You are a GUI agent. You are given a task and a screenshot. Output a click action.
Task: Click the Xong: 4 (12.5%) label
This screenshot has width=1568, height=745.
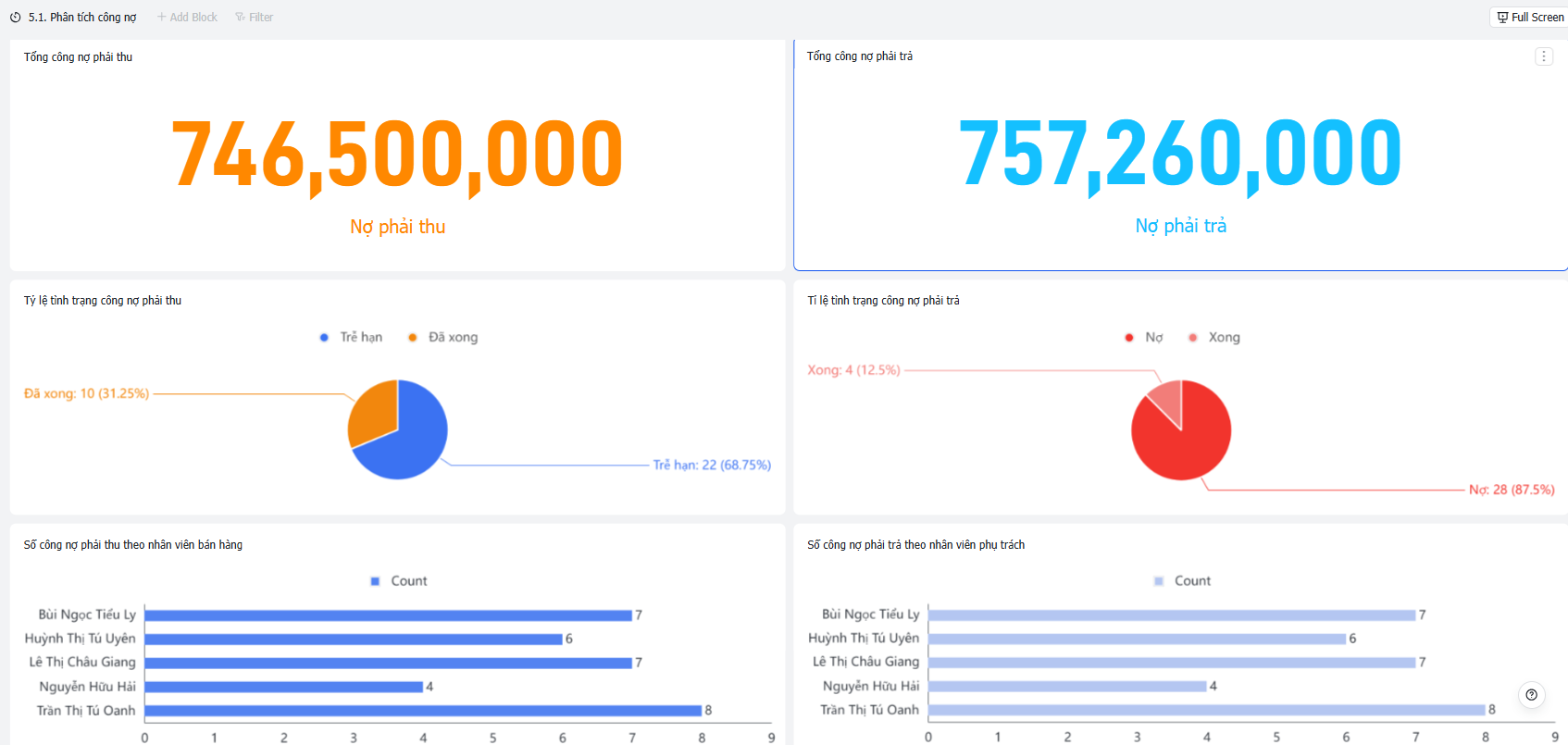pyautogui.click(x=853, y=370)
